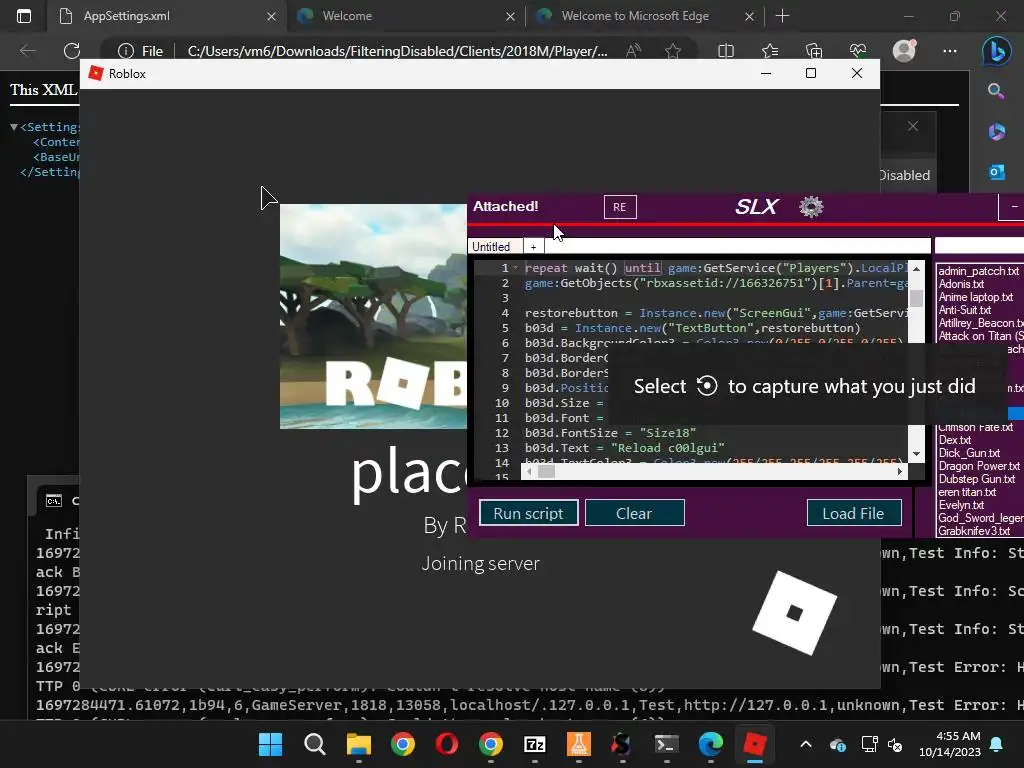Viewport: 1024px width, 768px height.
Task: Open Bing chat sidebar icon
Action: coord(997,52)
